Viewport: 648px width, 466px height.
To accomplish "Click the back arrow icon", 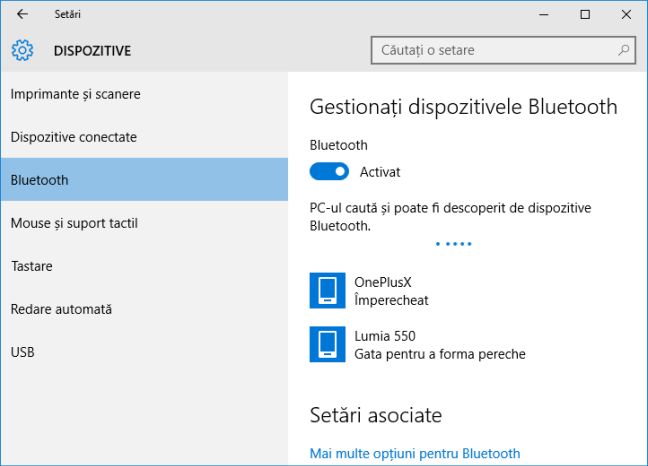I will (22, 14).
